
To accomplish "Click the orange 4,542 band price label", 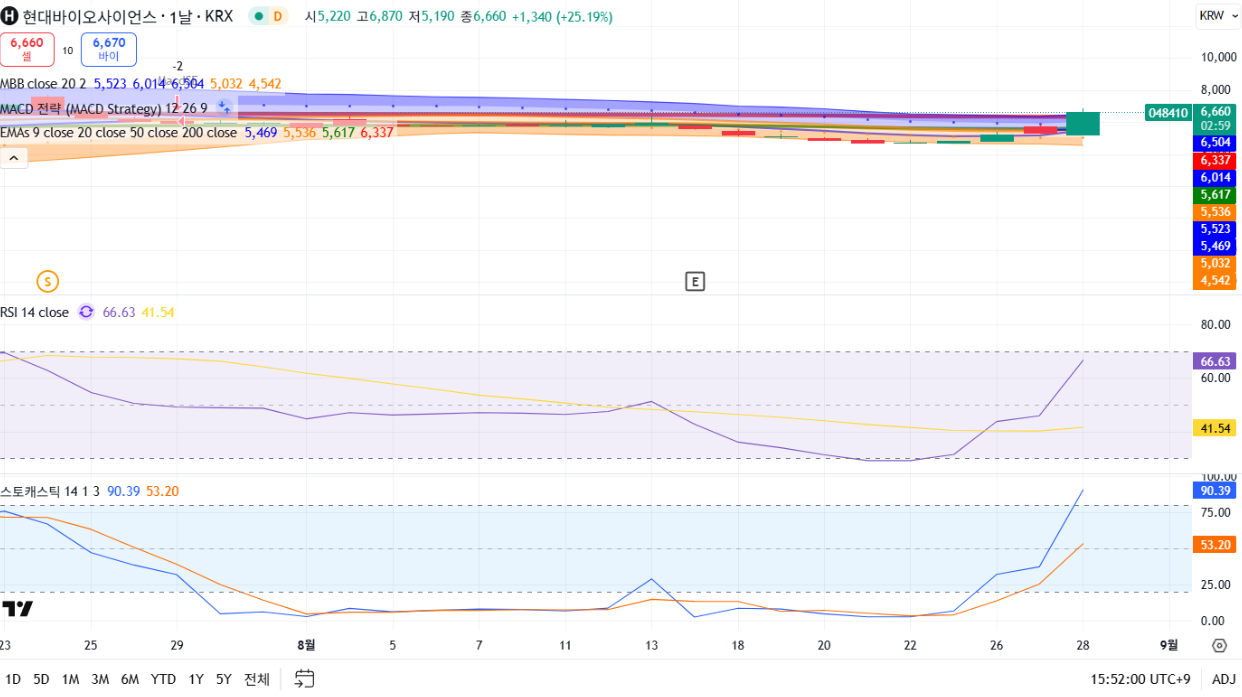I will click(1216, 281).
